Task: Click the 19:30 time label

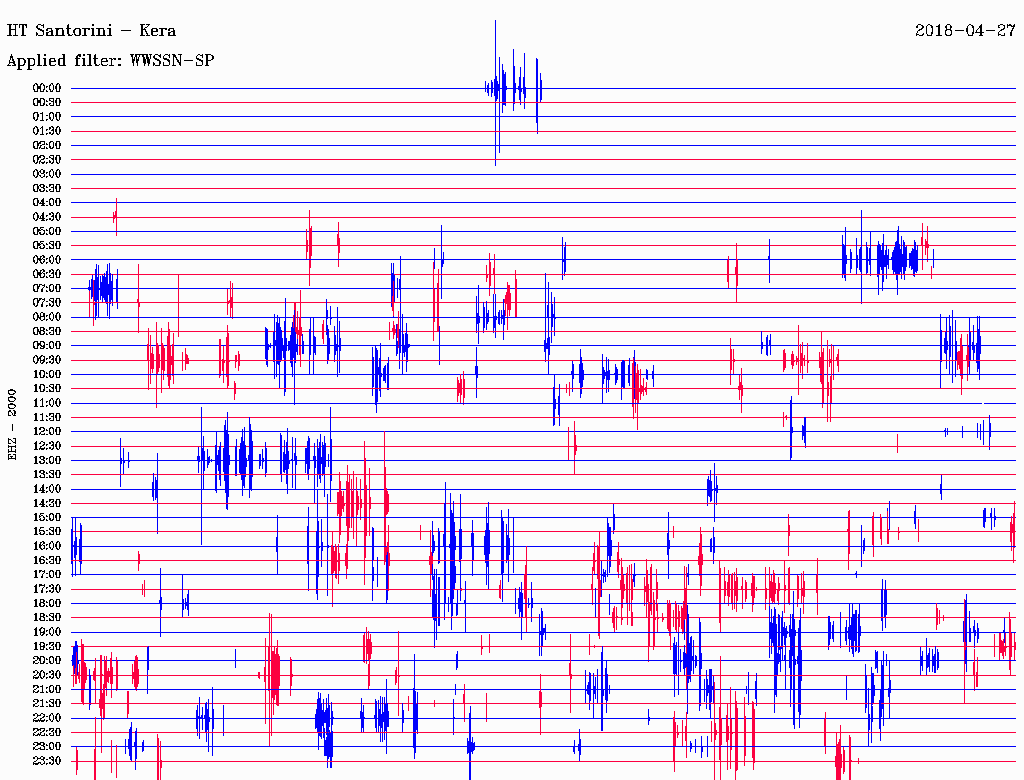Action: pyautogui.click(x=47, y=646)
